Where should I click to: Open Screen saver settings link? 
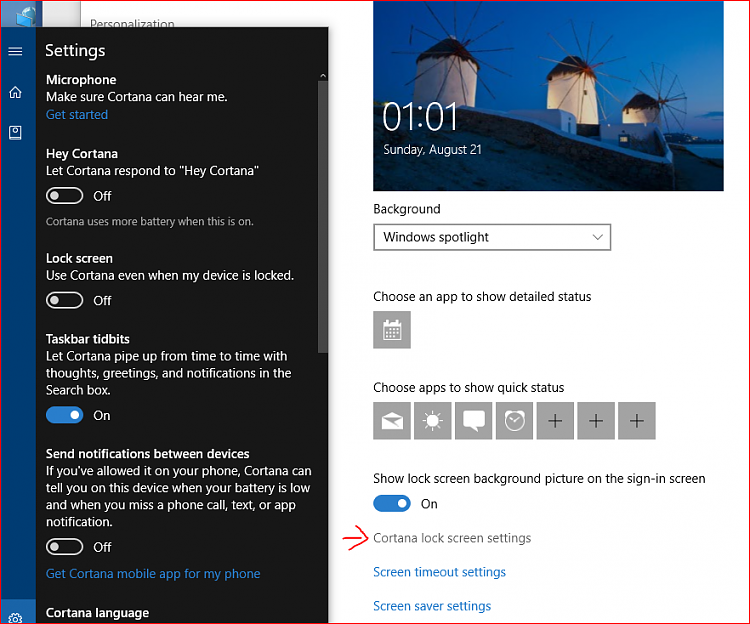432,606
